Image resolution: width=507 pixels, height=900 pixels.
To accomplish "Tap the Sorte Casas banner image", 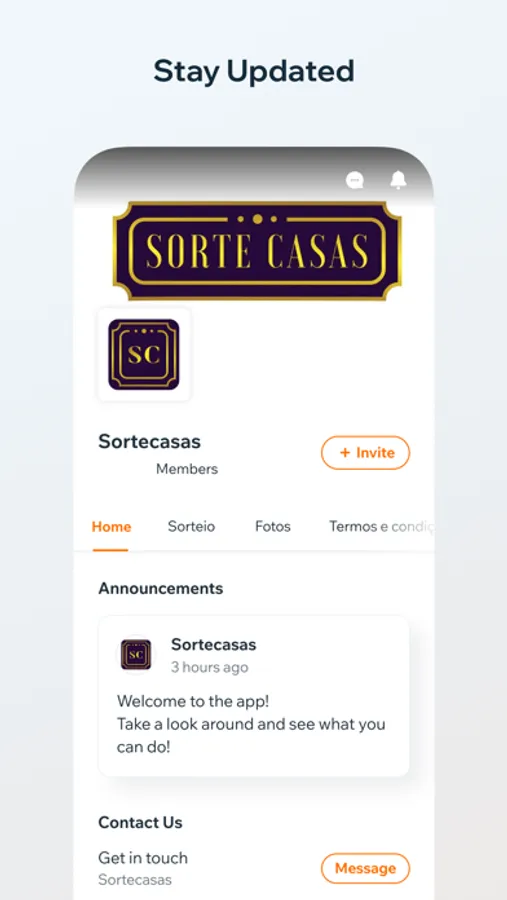I will tap(257, 251).
